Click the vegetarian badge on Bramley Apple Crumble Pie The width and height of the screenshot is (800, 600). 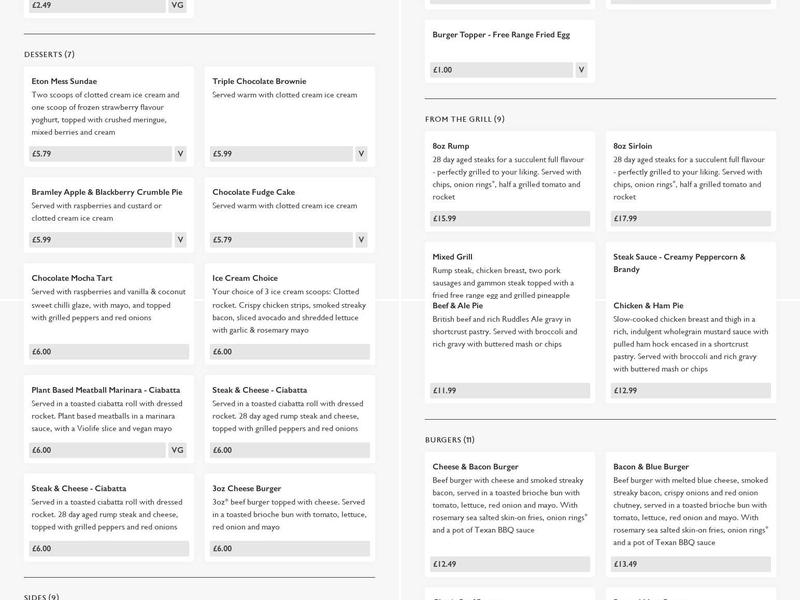181,240
